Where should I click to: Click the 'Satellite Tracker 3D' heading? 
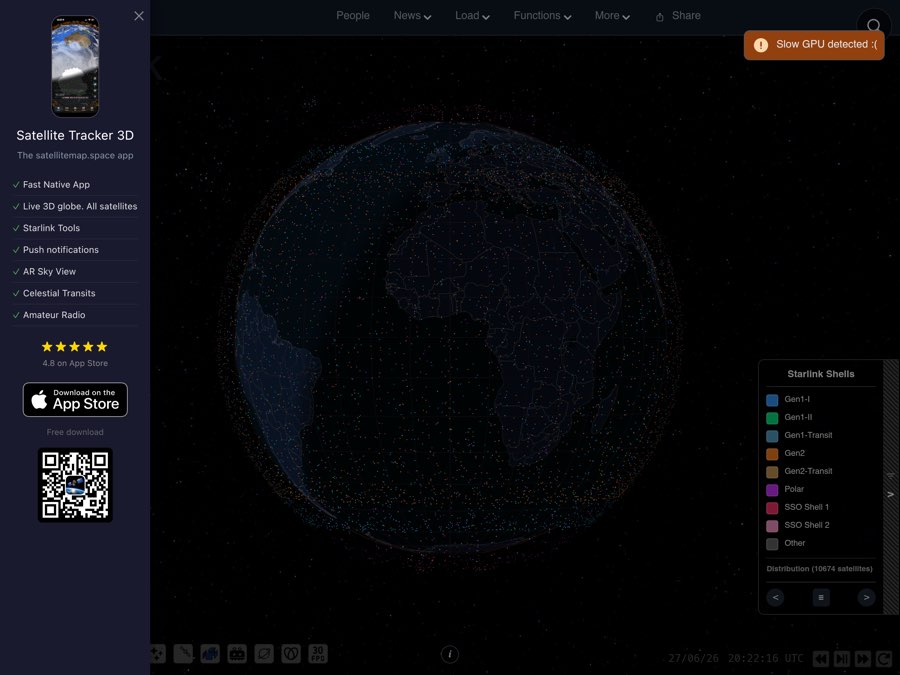coord(75,135)
